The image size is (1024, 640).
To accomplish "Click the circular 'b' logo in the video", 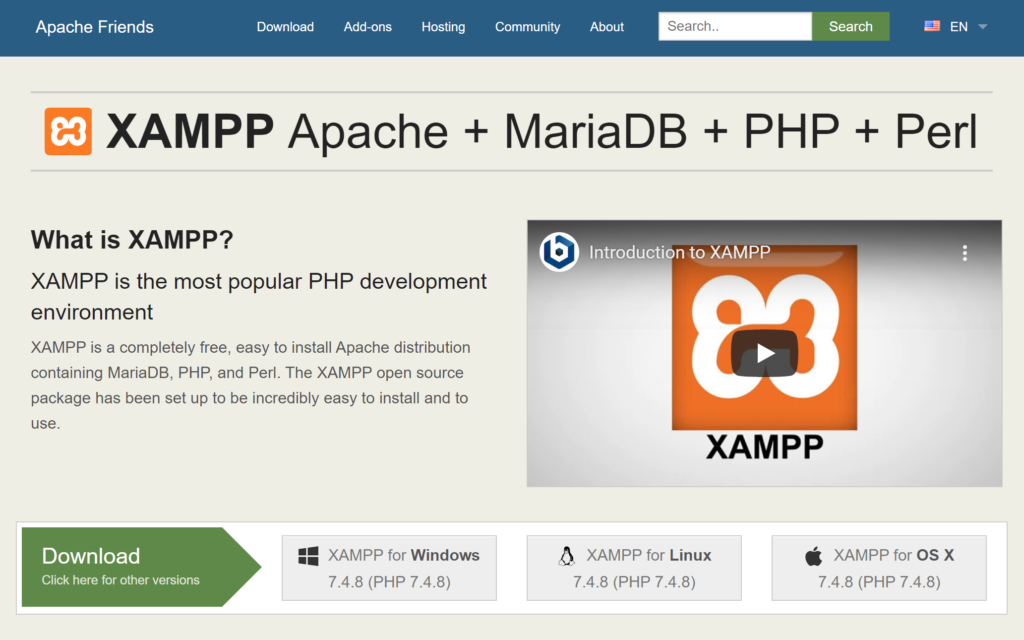I will (559, 253).
